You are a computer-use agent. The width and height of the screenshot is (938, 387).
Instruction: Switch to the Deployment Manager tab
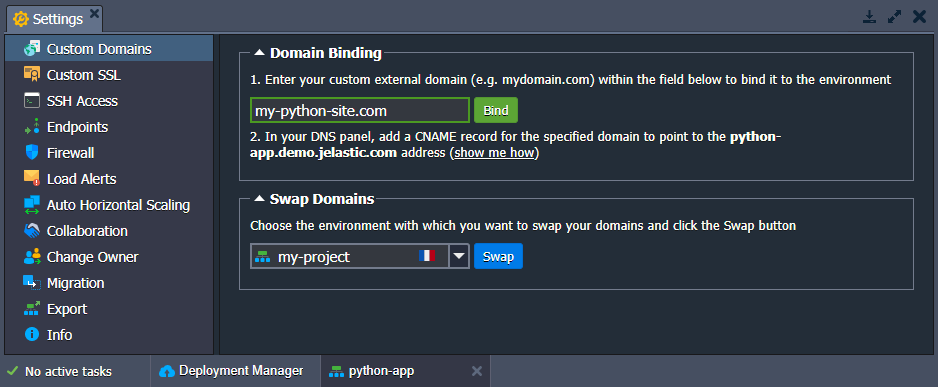(232, 371)
